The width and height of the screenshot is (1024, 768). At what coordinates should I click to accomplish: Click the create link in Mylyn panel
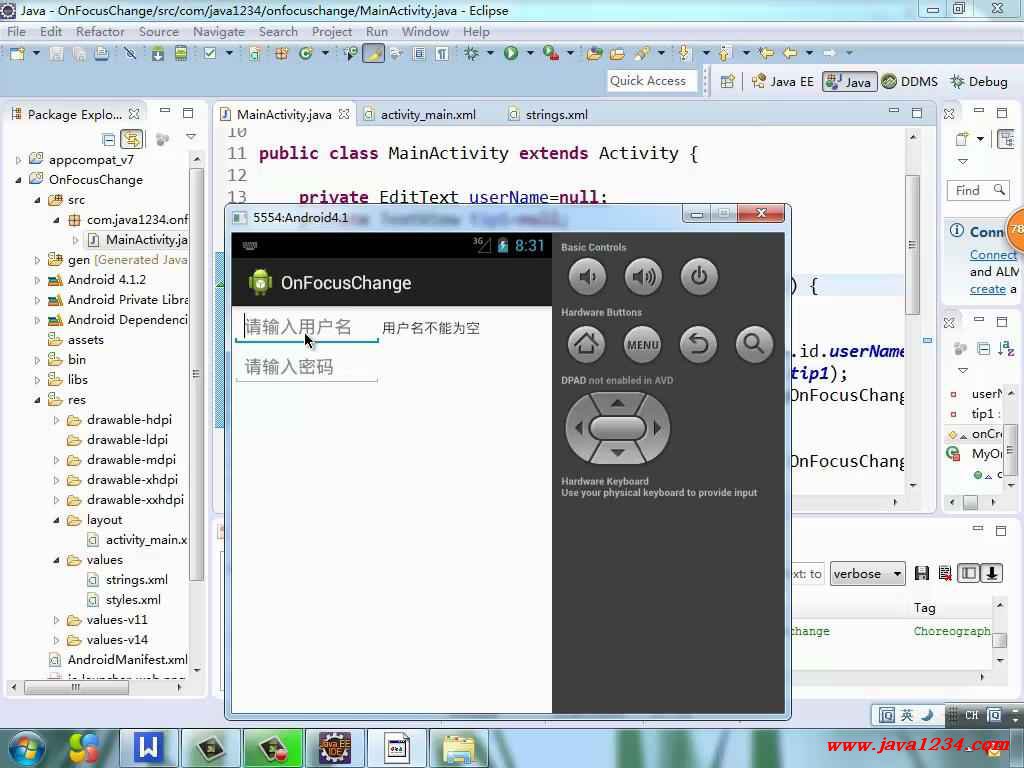click(987, 289)
